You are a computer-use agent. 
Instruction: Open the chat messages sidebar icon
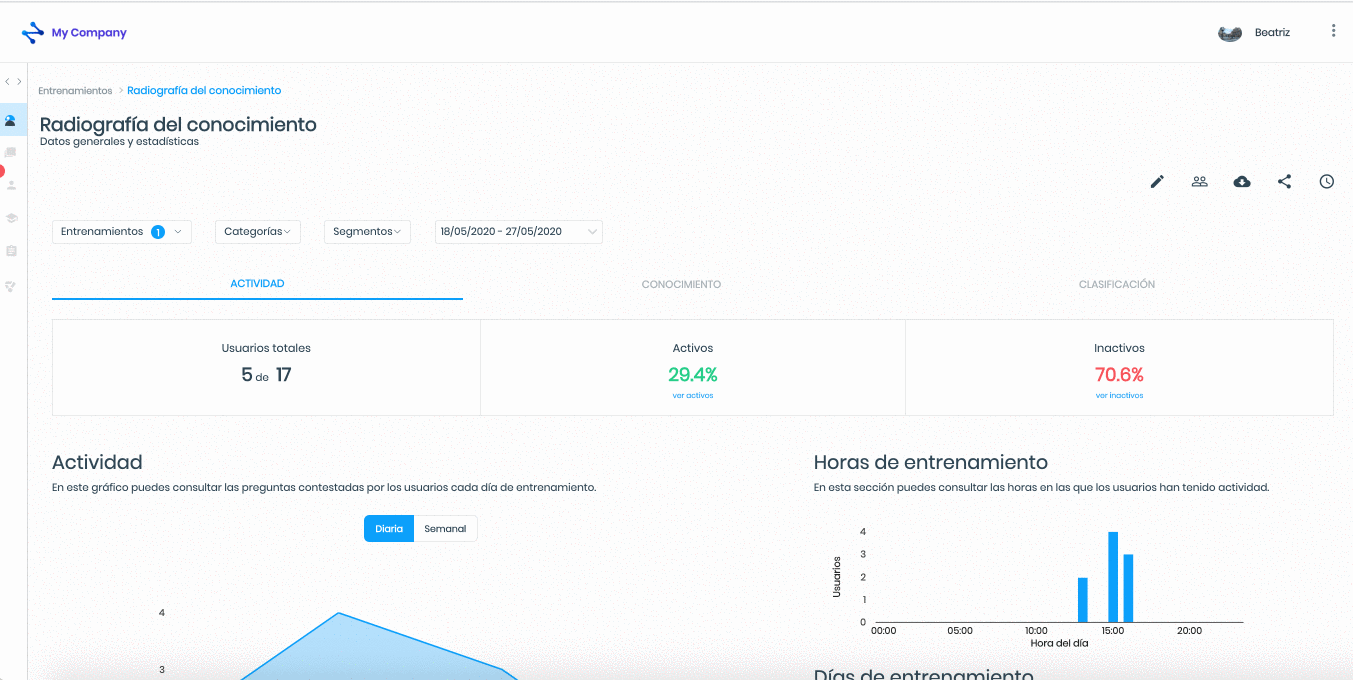tap(11, 153)
